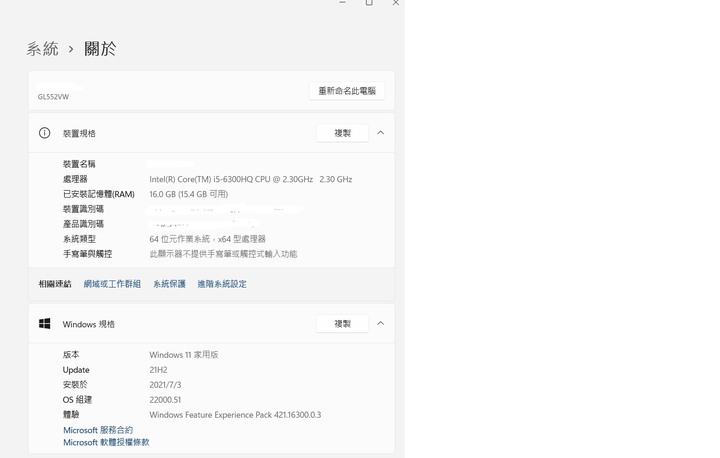Open Microsoft 軟體授權條款 link
The image size is (720, 458).
click(x=106, y=442)
